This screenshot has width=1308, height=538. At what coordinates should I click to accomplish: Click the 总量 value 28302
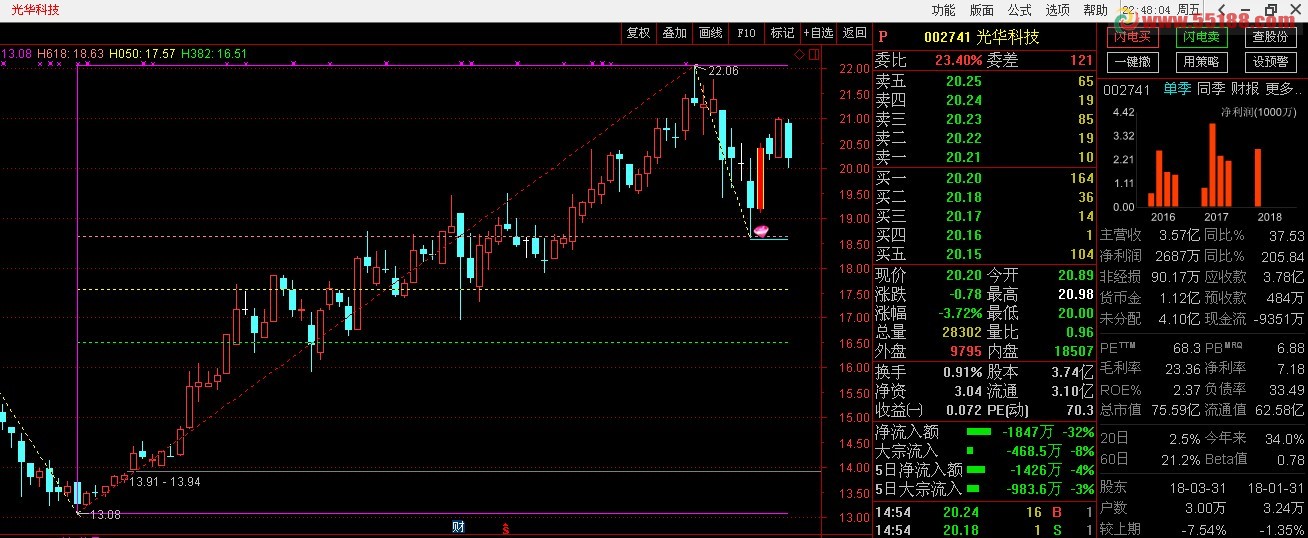tap(961, 332)
